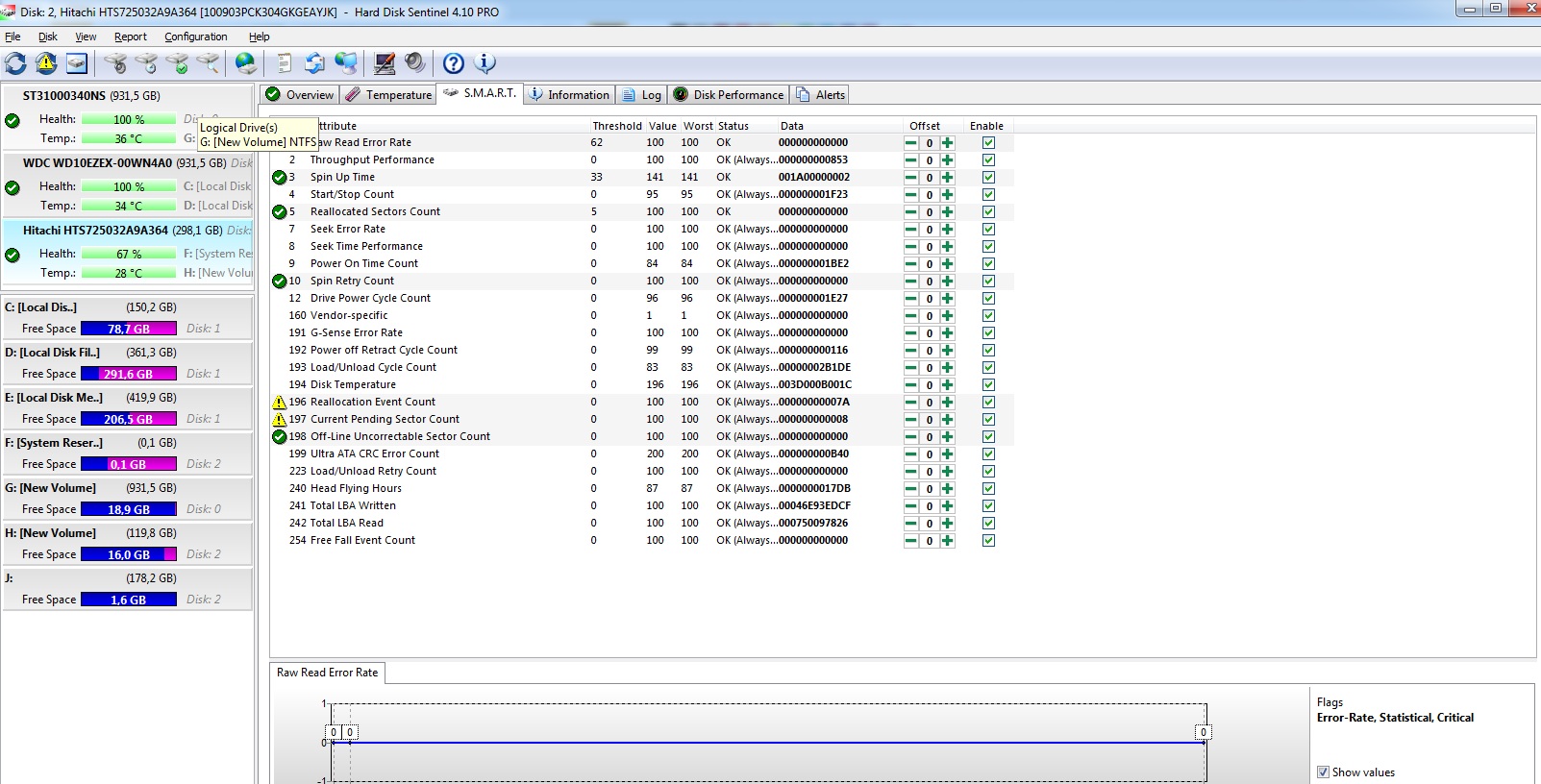Click the framed hard disk toolbar icon
1541x784 pixels.
pyautogui.click(x=77, y=63)
